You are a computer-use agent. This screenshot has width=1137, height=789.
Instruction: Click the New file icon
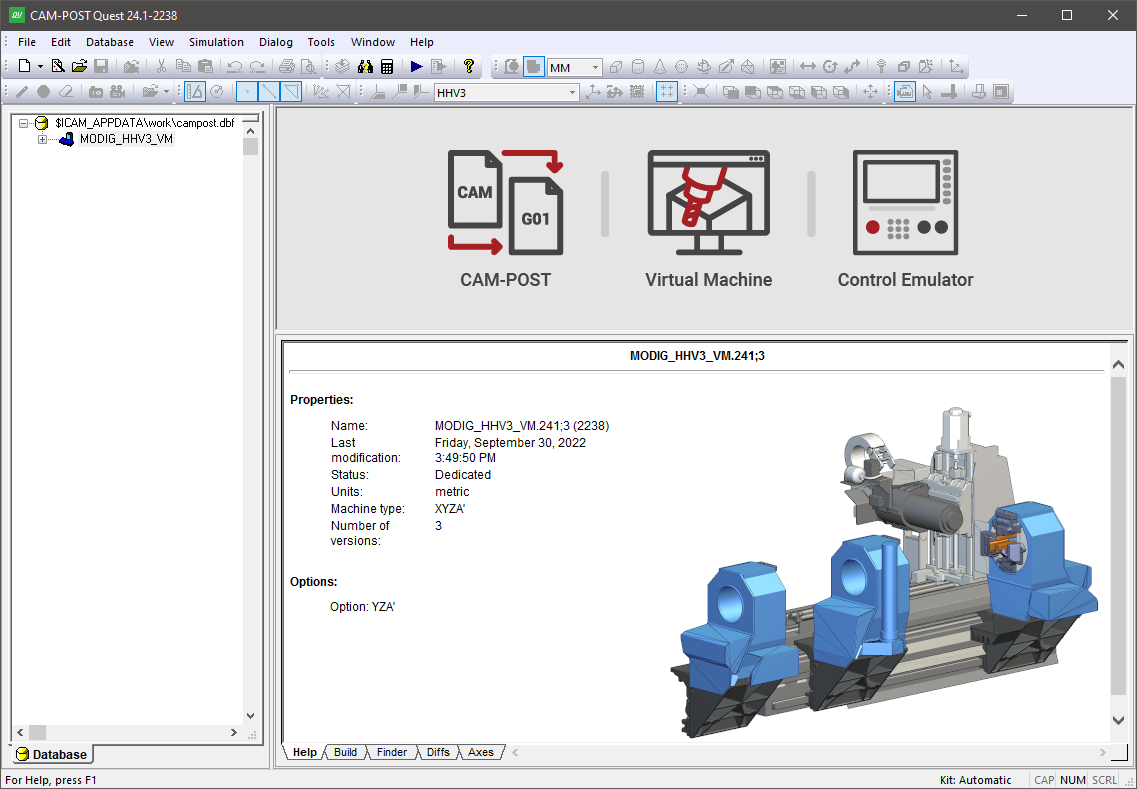[x=25, y=67]
